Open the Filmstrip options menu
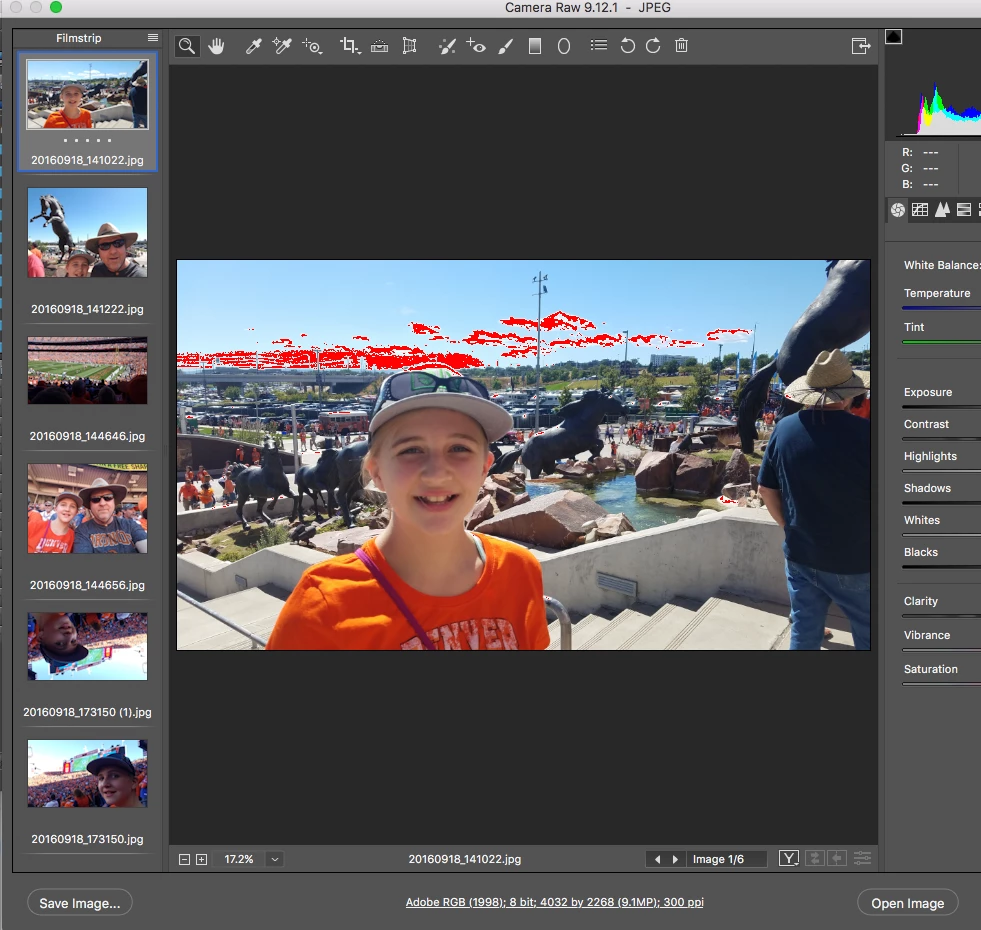Screen dimensions: 981x930 click(153, 38)
